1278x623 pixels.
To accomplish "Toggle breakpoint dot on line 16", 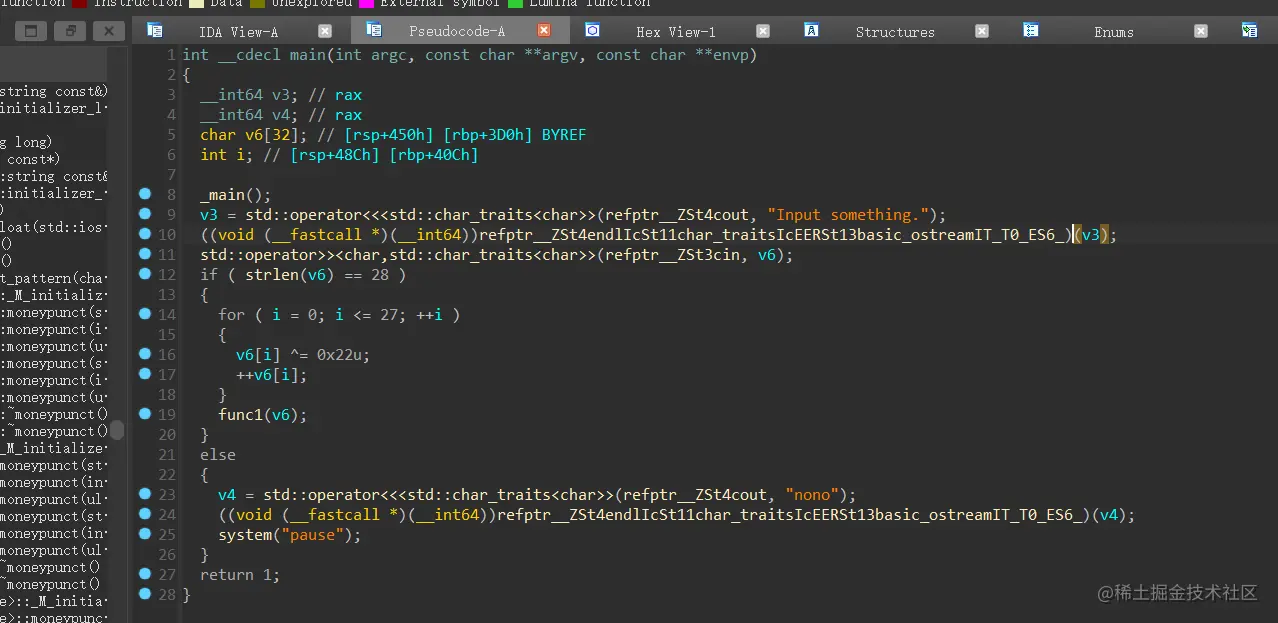I will coord(145,354).
